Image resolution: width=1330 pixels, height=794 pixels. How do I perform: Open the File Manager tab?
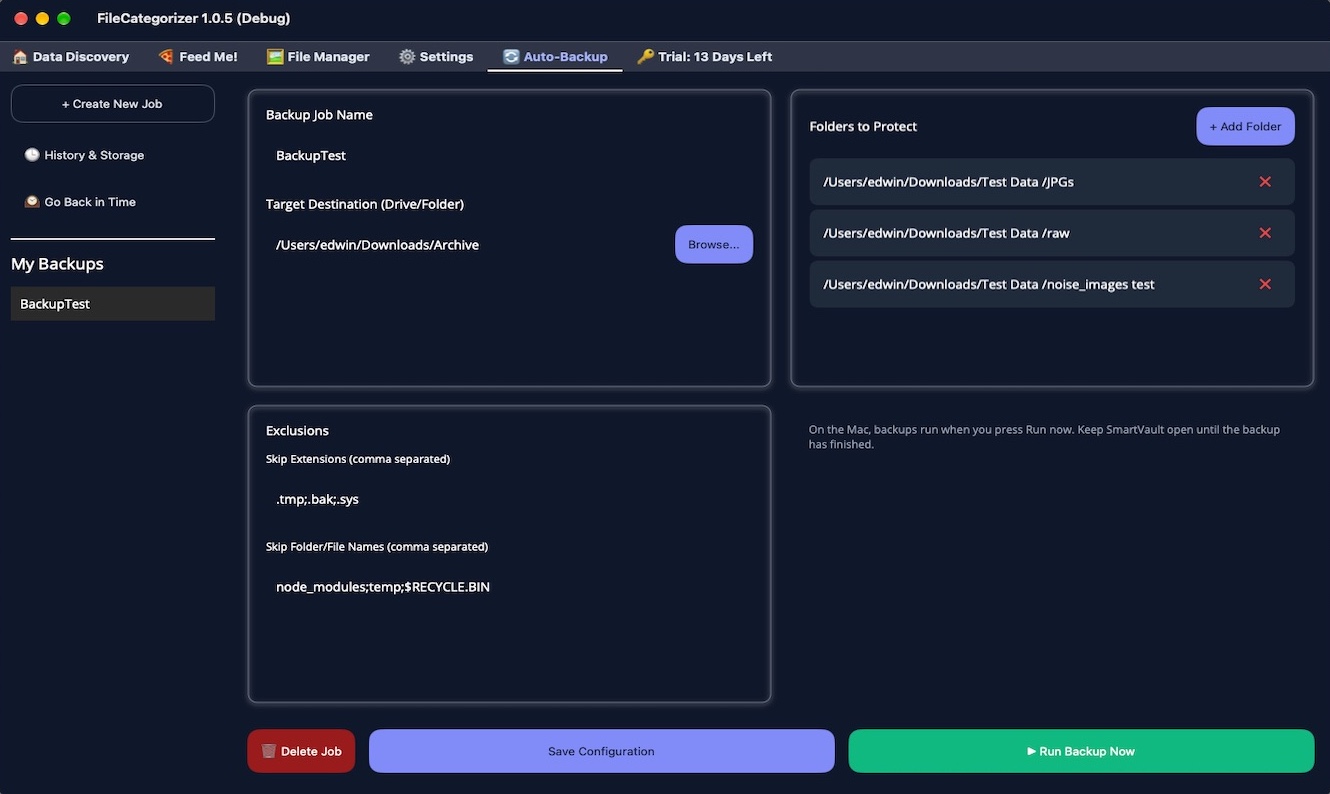(x=318, y=57)
